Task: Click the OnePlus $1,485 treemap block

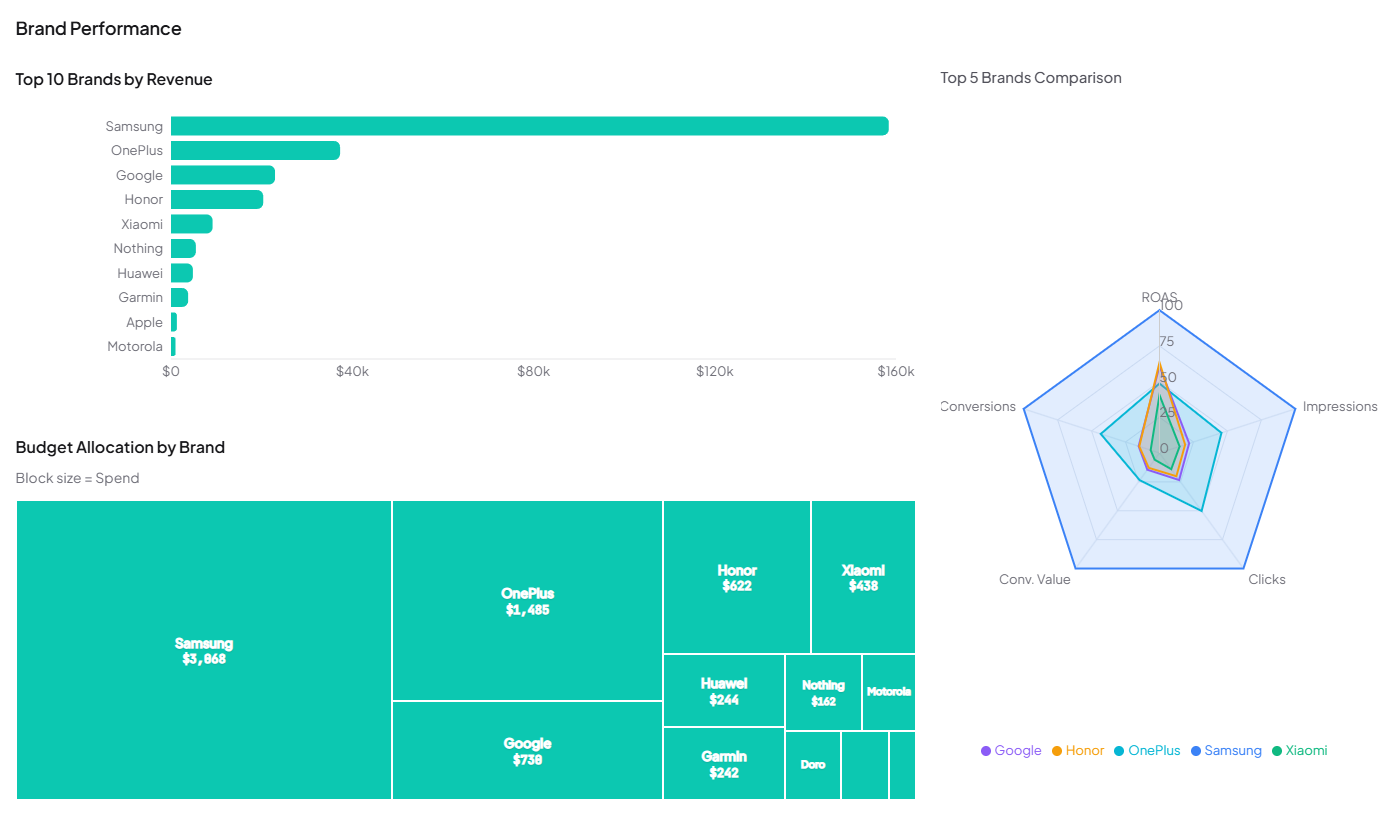Action: point(527,599)
